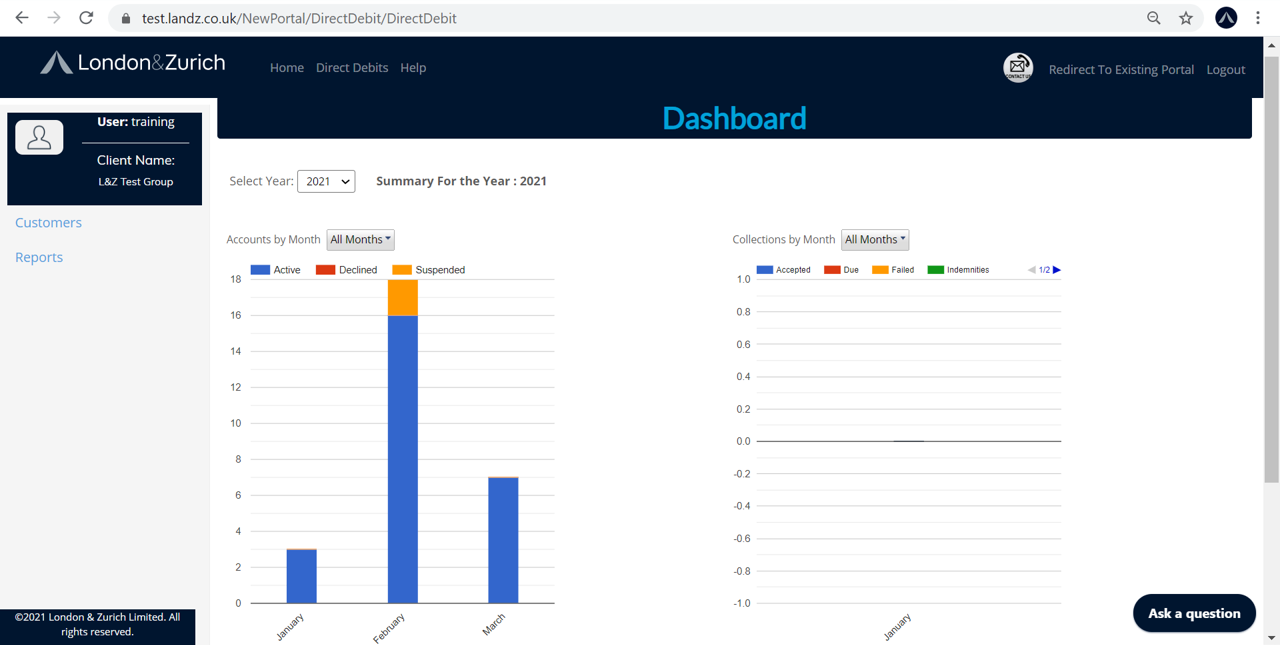
Task: Expand Collections by Month All Months dropdown
Action: (875, 240)
